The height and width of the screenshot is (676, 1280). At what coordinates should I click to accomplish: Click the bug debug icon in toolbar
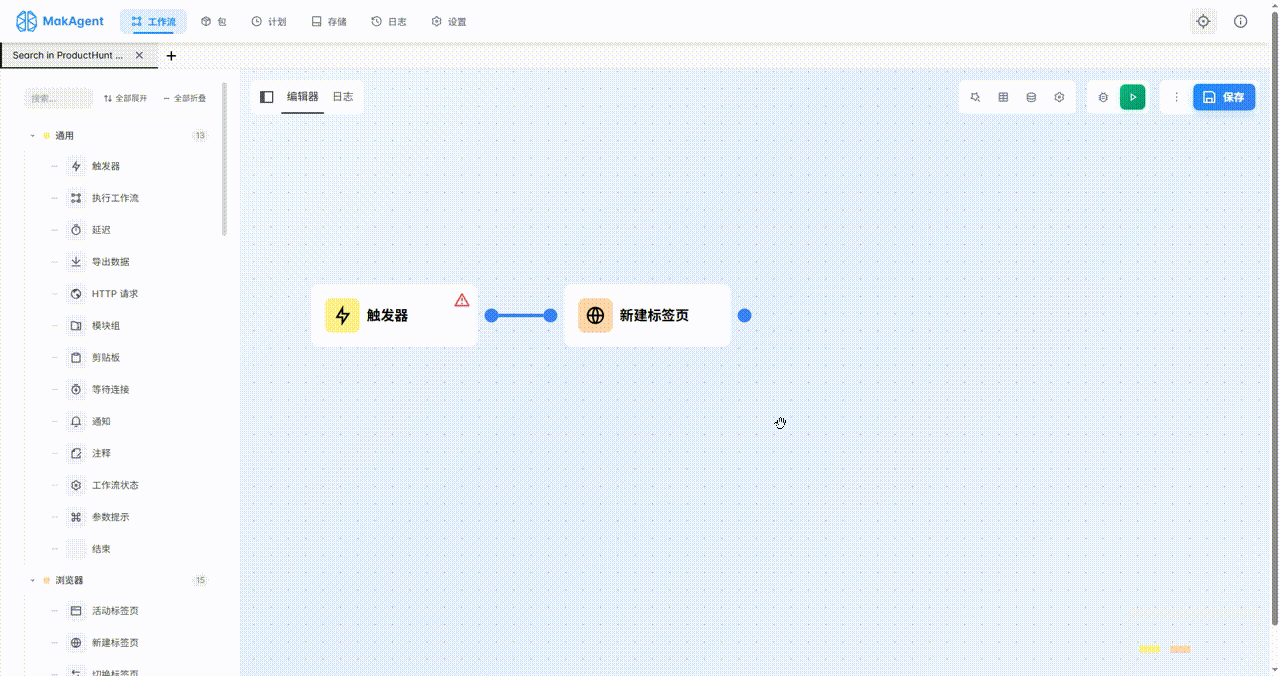click(1103, 97)
